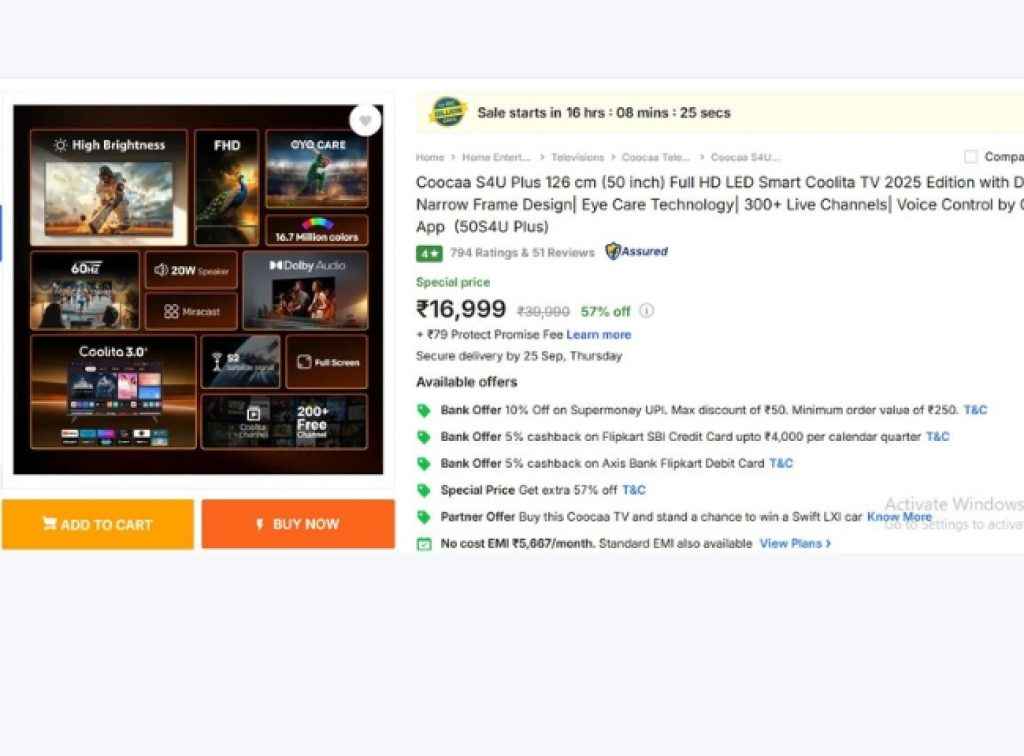Click the Flipkart Assured badge
Viewport: 1024px width, 756px height.
click(x=636, y=252)
